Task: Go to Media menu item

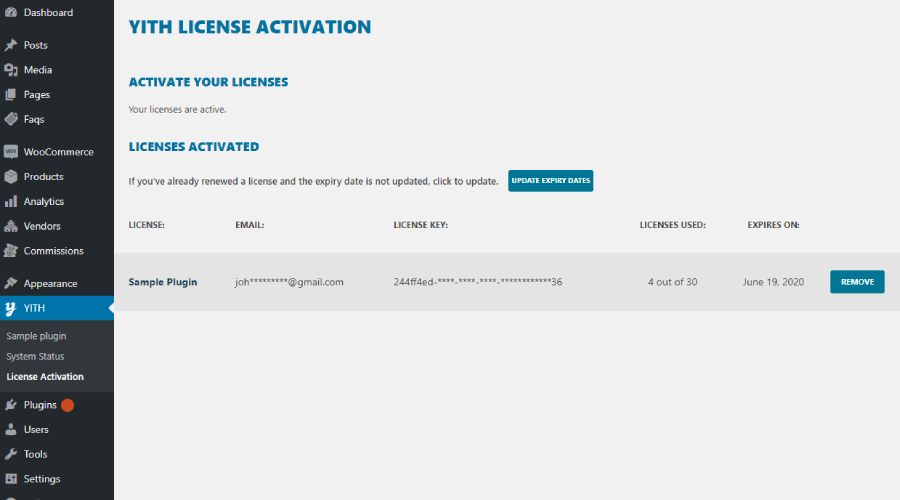Action: [x=38, y=69]
